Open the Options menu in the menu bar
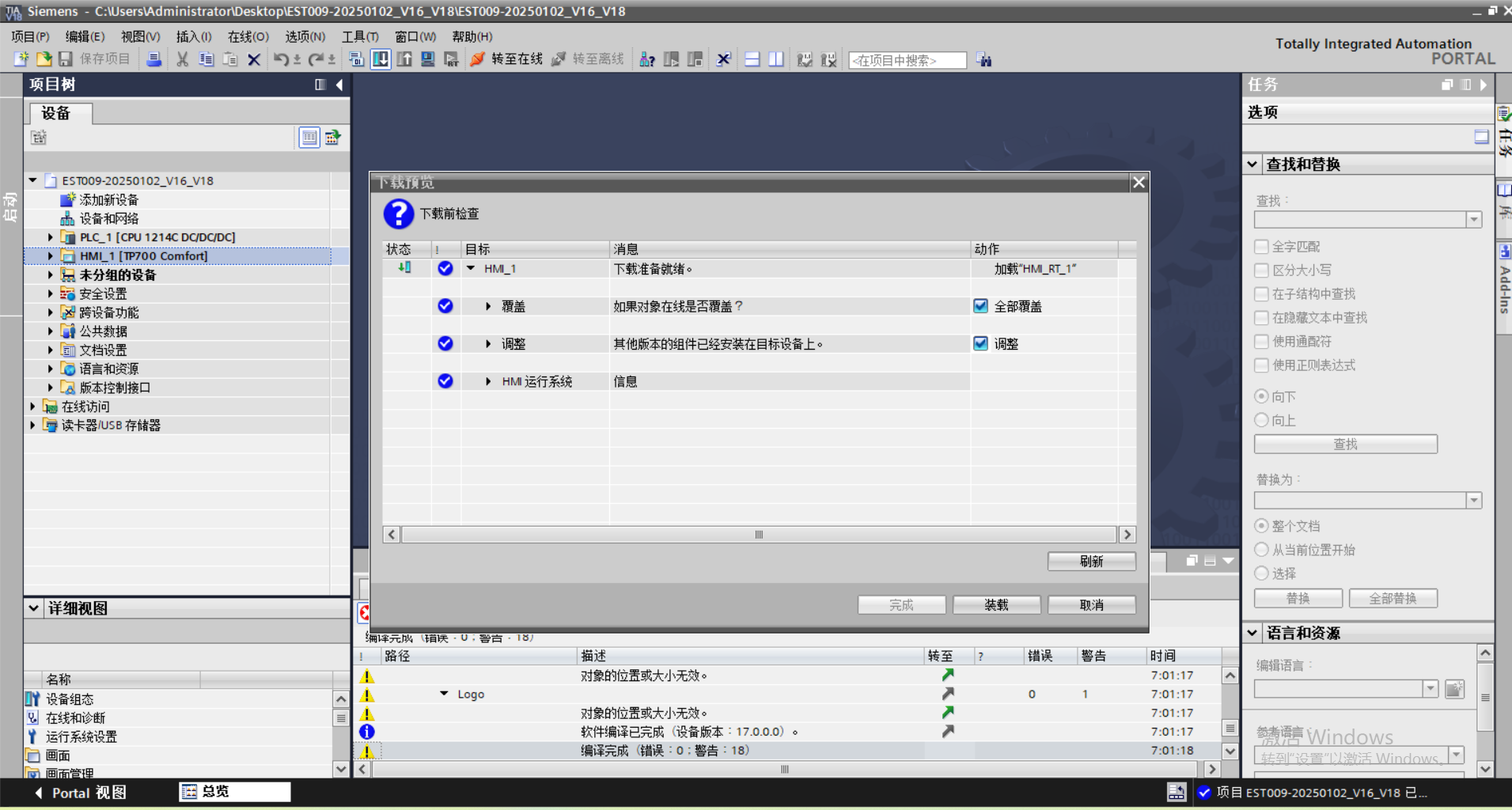 pyautogui.click(x=305, y=36)
